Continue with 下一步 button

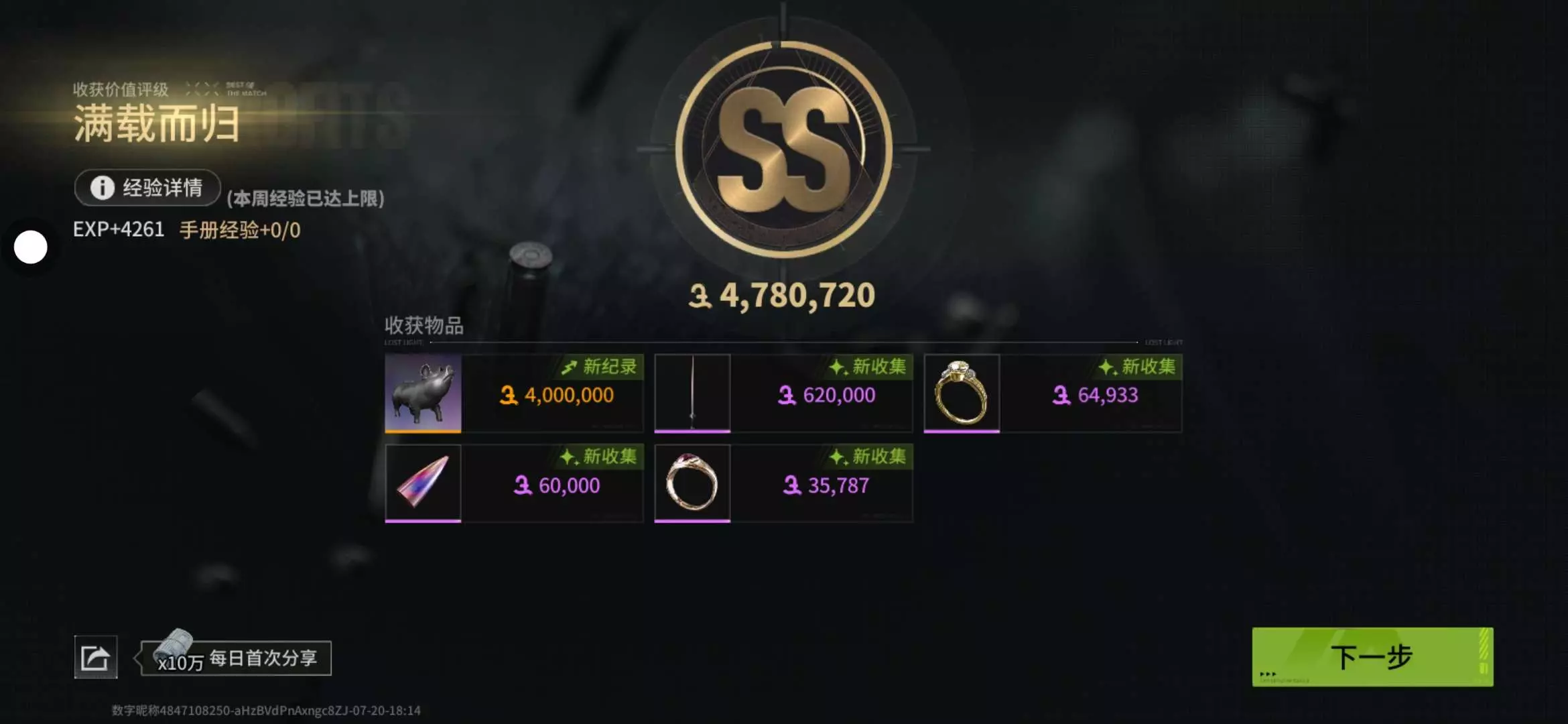1372,657
